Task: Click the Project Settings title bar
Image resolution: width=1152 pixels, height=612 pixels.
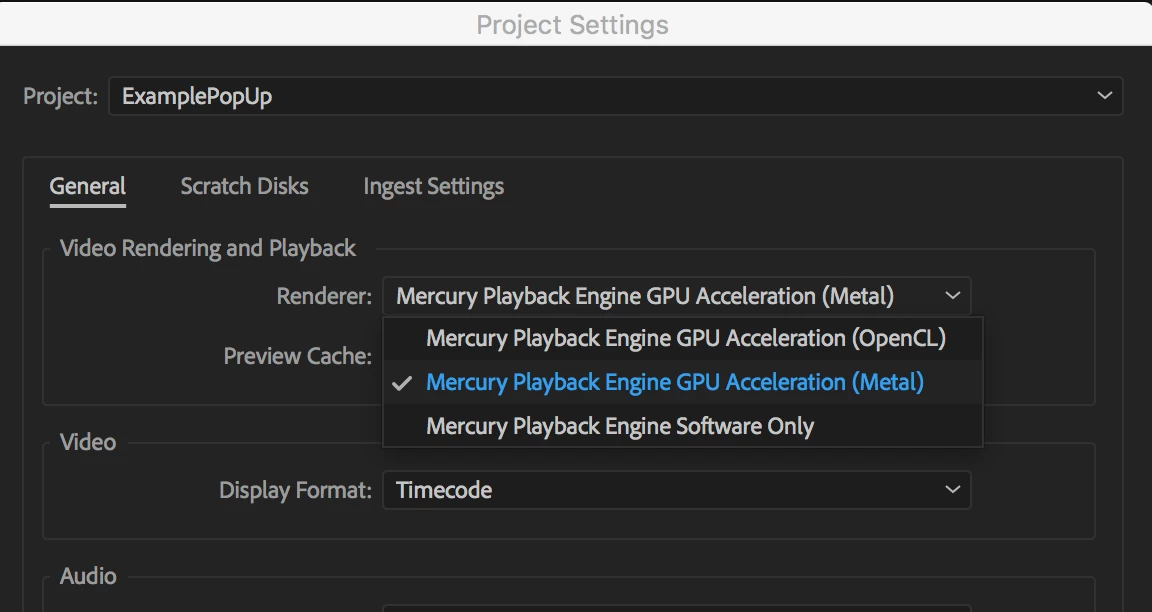Action: 573,24
